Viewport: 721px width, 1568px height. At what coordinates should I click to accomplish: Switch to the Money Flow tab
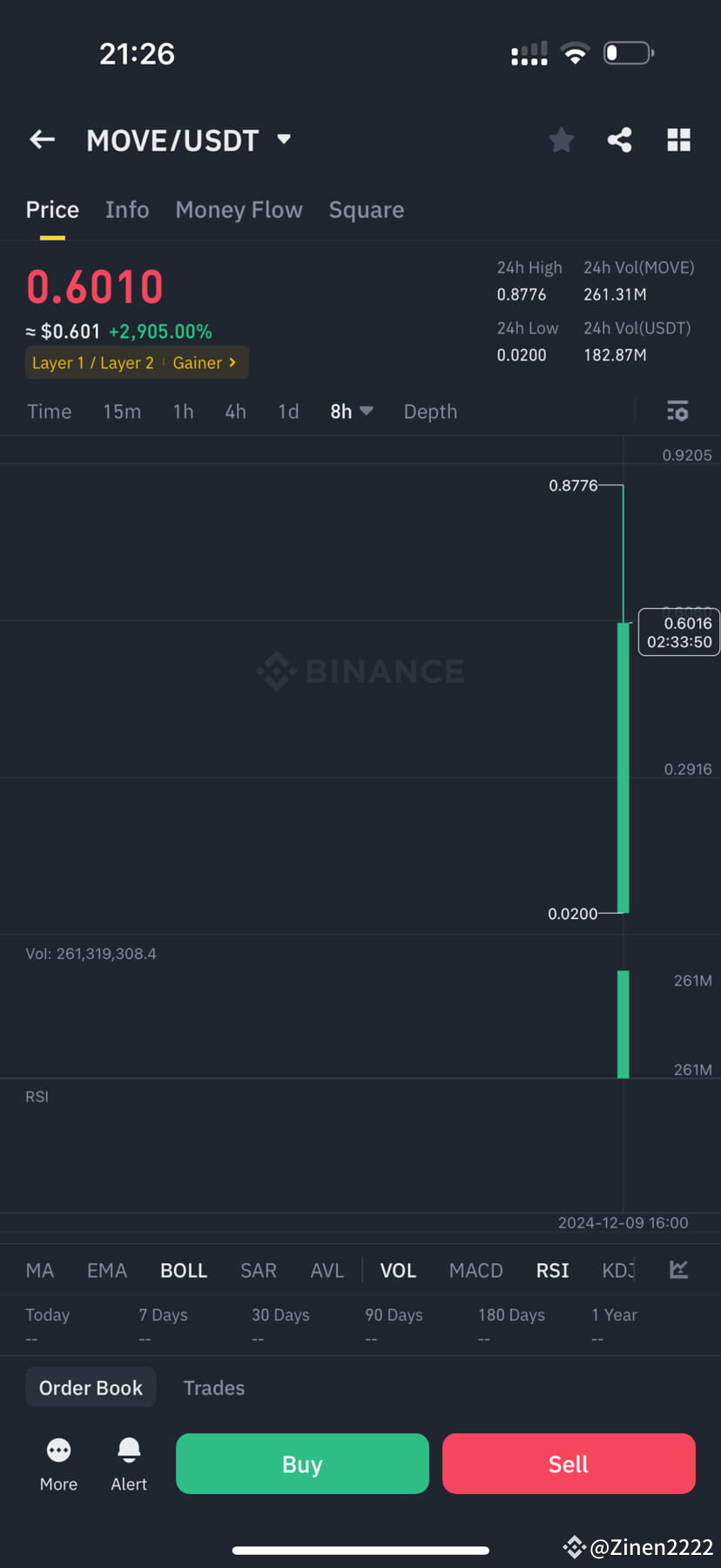[239, 209]
